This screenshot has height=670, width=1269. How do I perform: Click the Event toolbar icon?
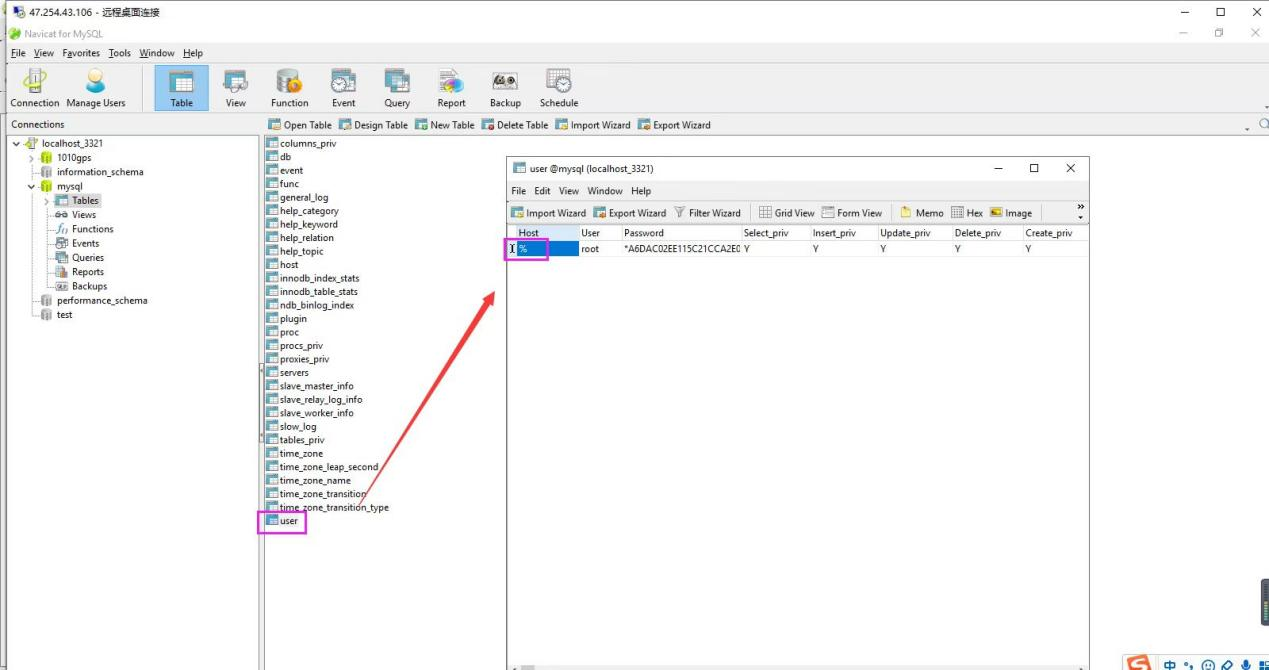[x=343, y=88]
